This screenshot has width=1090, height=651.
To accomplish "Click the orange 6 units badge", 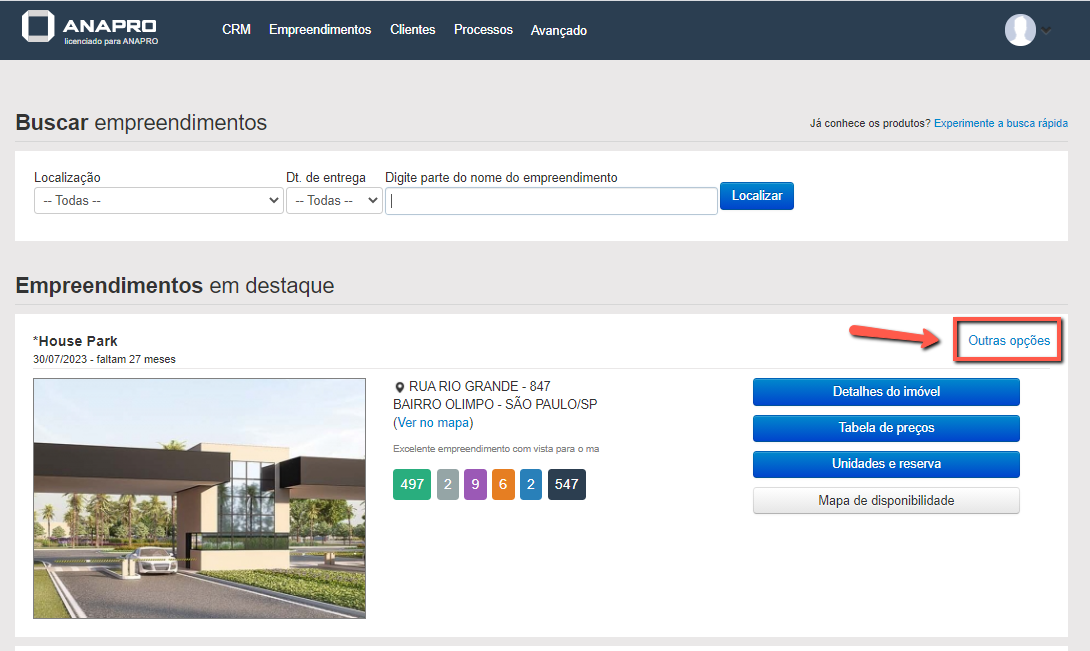I will point(503,484).
